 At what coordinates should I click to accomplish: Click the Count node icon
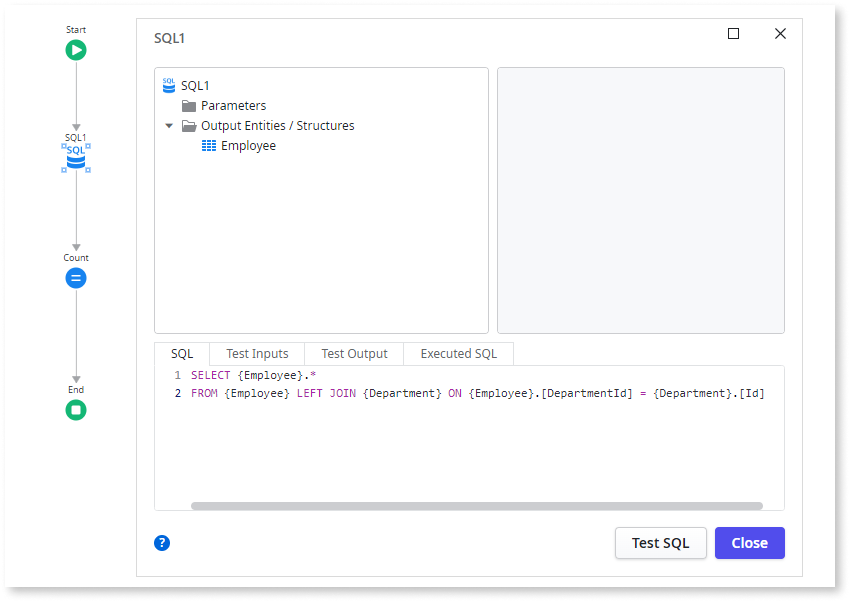pos(76,278)
